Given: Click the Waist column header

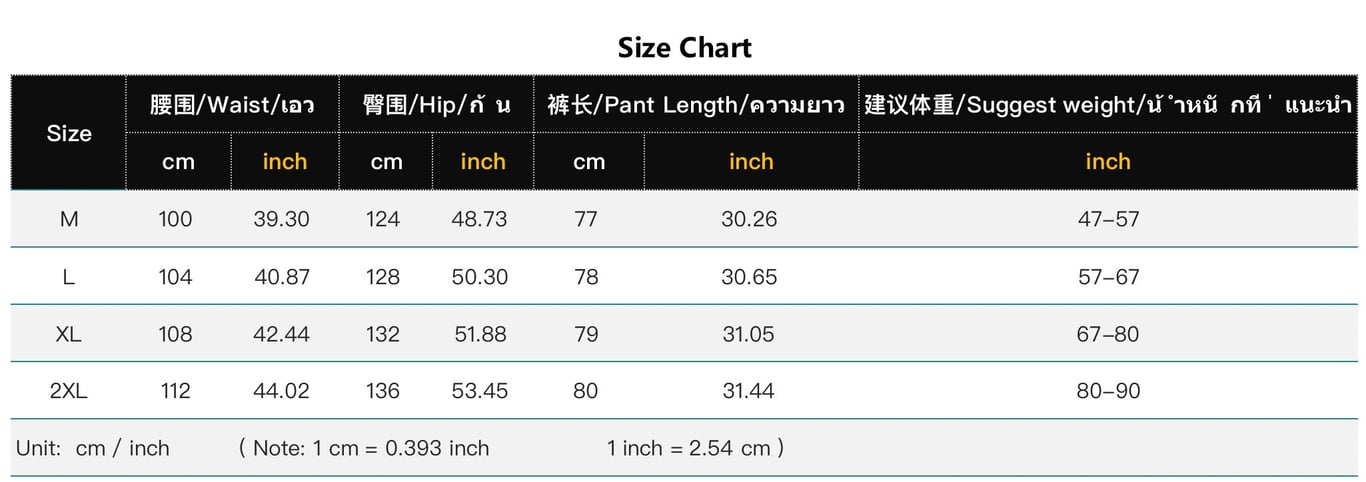Looking at the screenshot, I should point(232,105).
